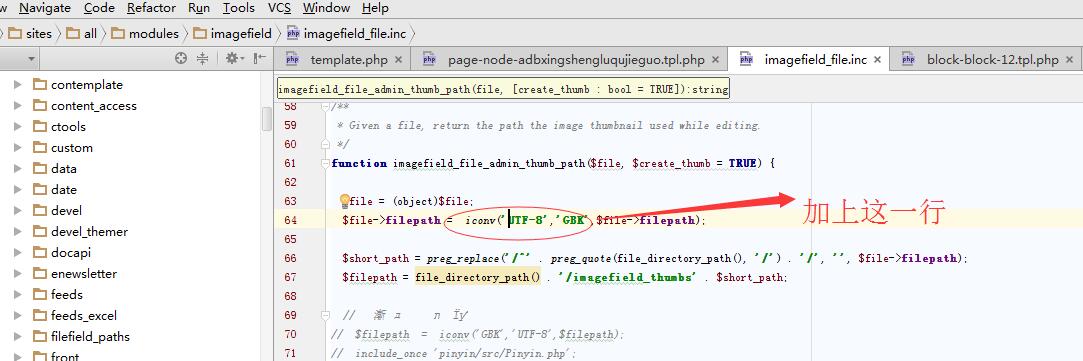This screenshot has height=361, width=1083.
Task: Click the comment end fold marker at line 60
Action: 325,144
